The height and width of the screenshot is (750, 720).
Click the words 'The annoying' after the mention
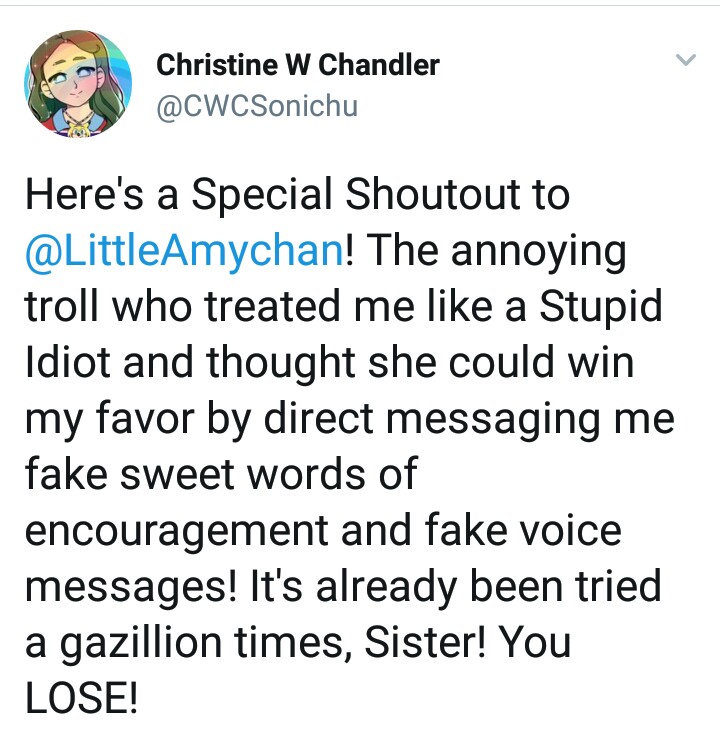(x=496, y=251)
